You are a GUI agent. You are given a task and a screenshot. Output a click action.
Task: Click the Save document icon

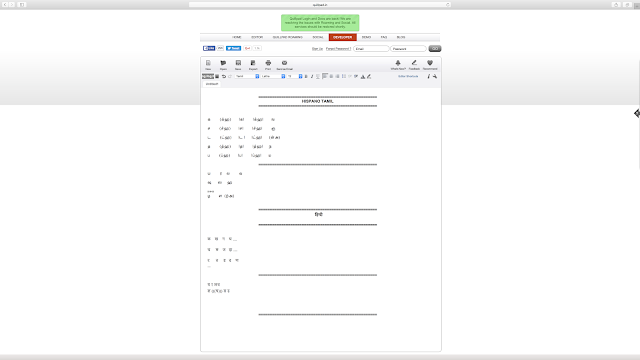(238, 64)
